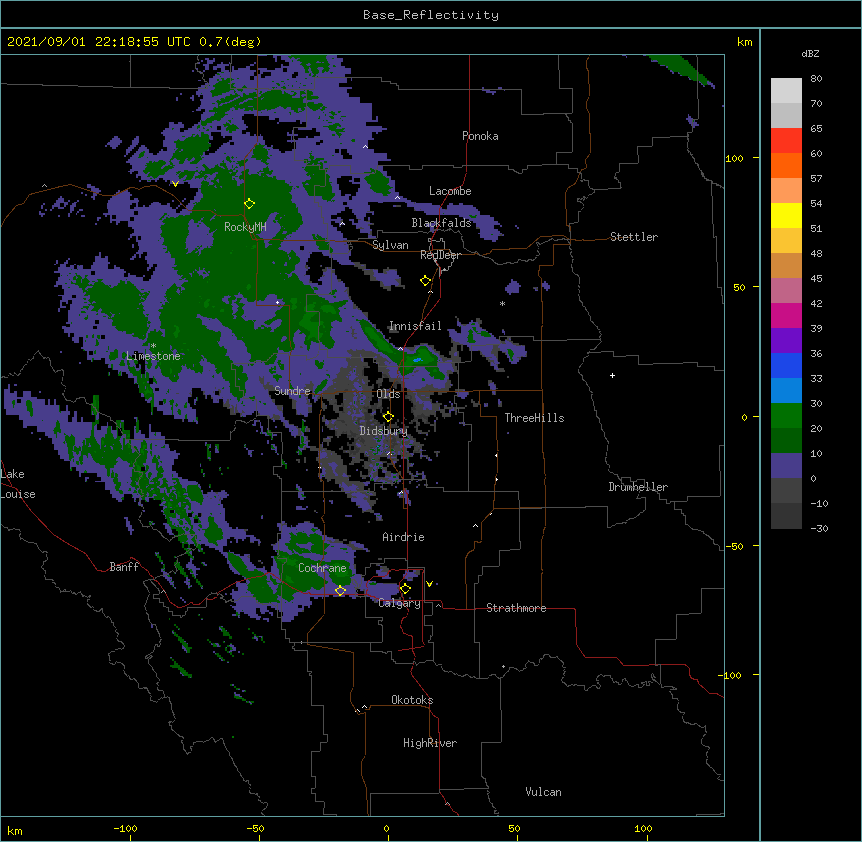Click the 100 tick on the right axis
Screen dimensions: 862x842
(734, 158)
